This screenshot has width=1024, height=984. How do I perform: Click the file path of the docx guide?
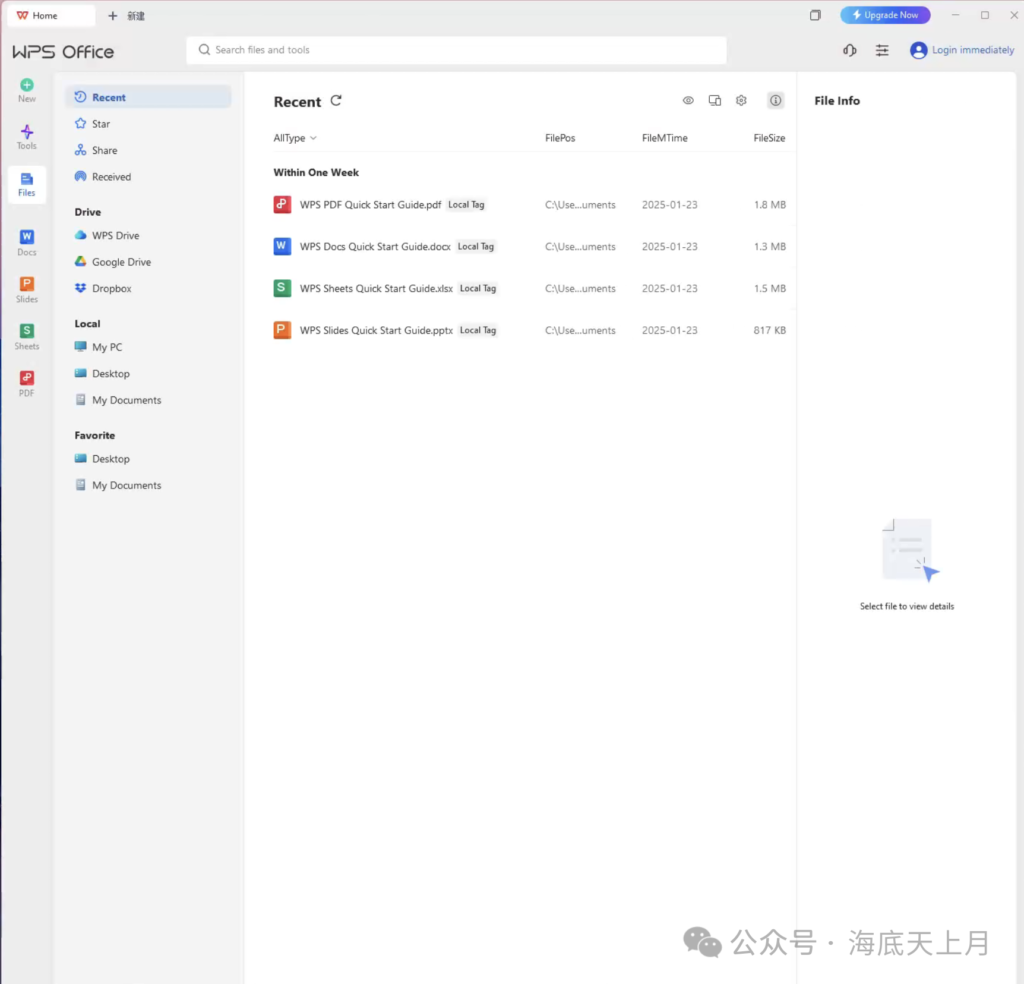click(580, 246)
